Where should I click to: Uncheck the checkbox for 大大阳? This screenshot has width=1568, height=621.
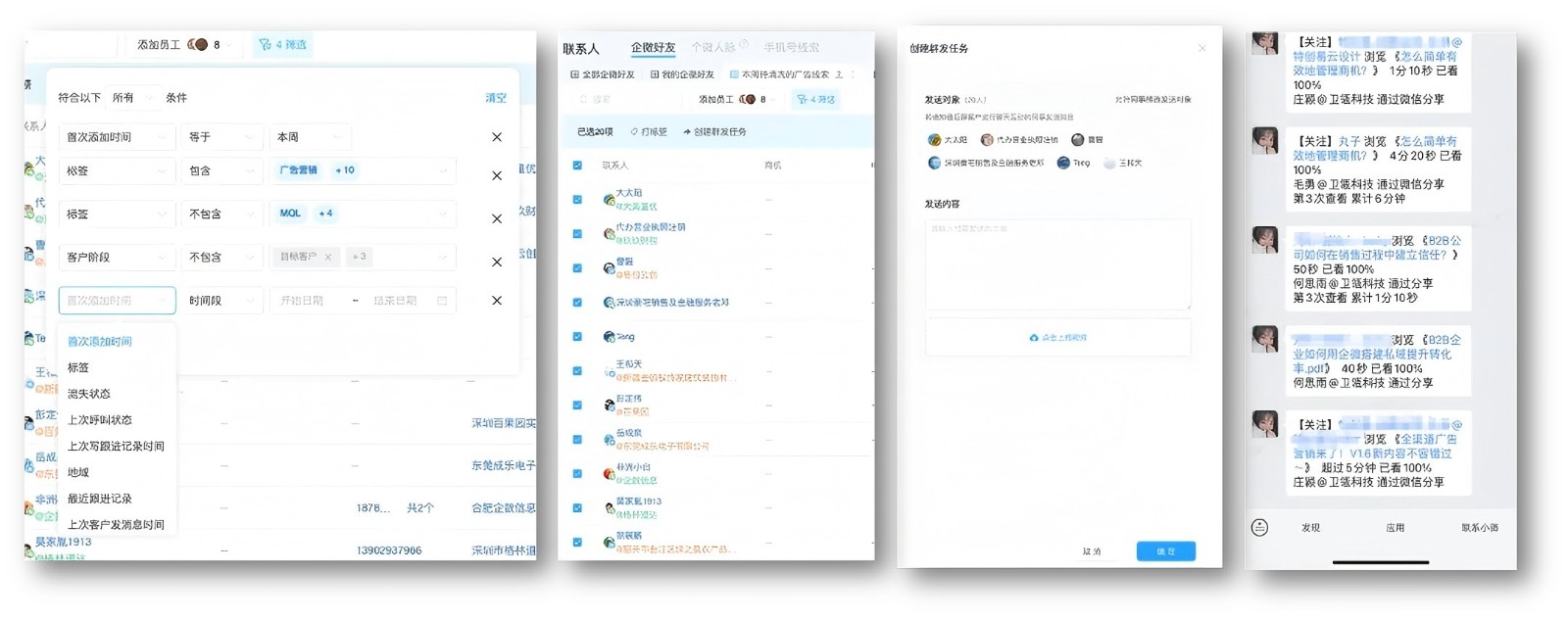point(577,200)
